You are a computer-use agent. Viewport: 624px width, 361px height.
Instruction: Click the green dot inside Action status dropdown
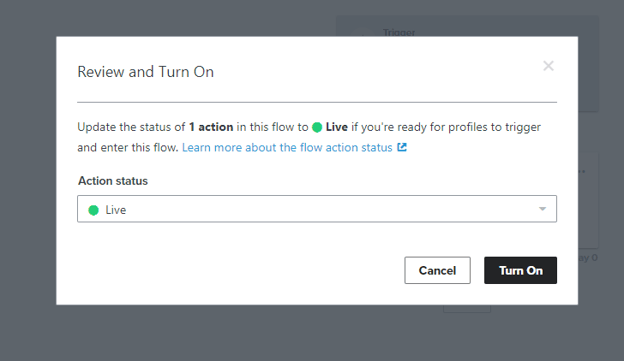(x=94, y=210)
